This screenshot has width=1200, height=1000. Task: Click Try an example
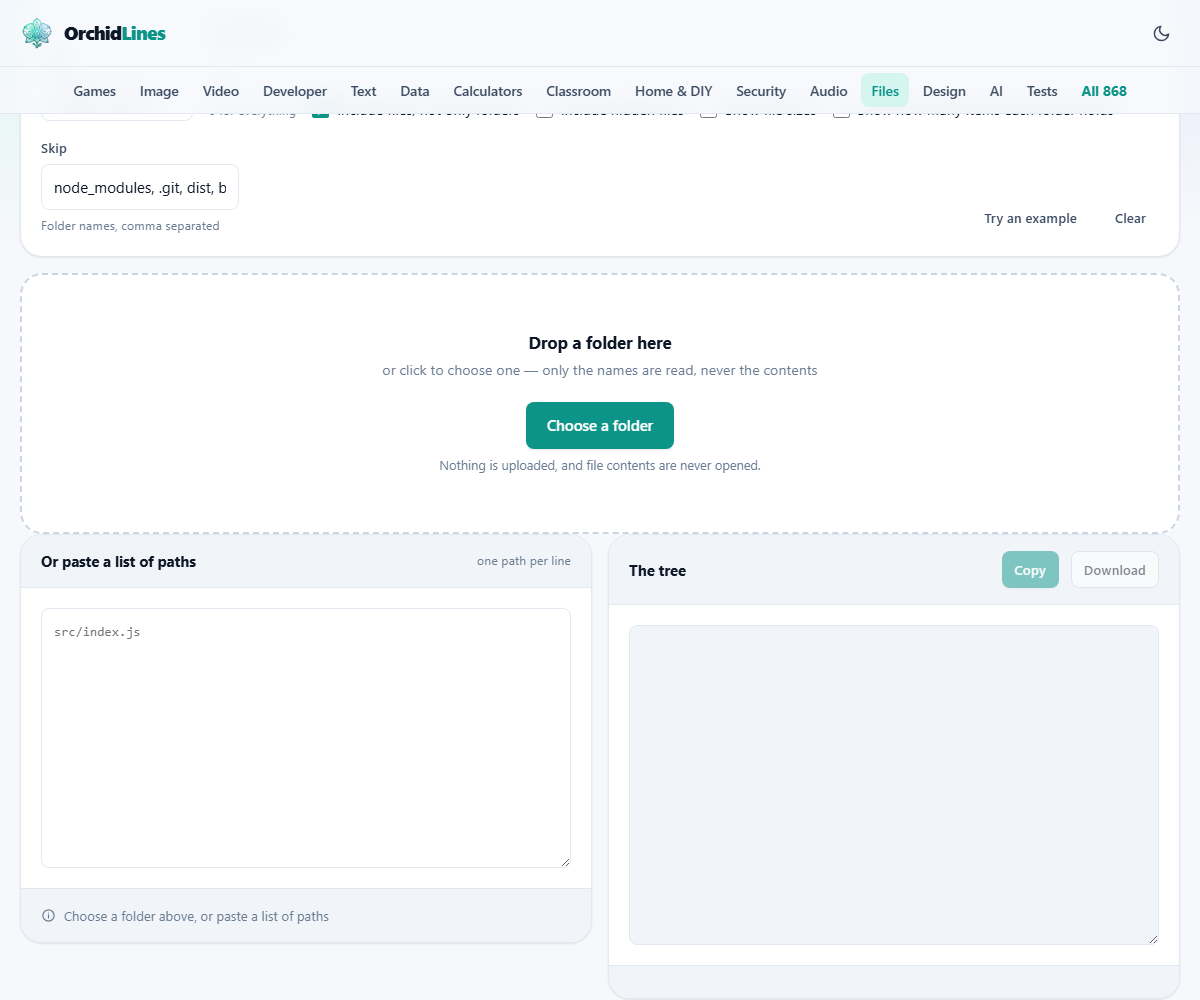click(x=1030, y=218)
